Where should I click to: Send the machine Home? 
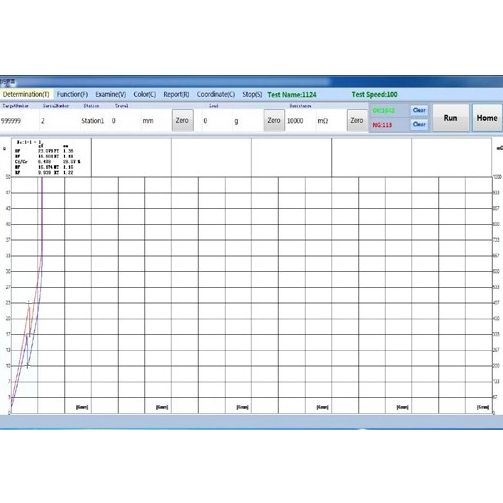[x=487, y=118]
